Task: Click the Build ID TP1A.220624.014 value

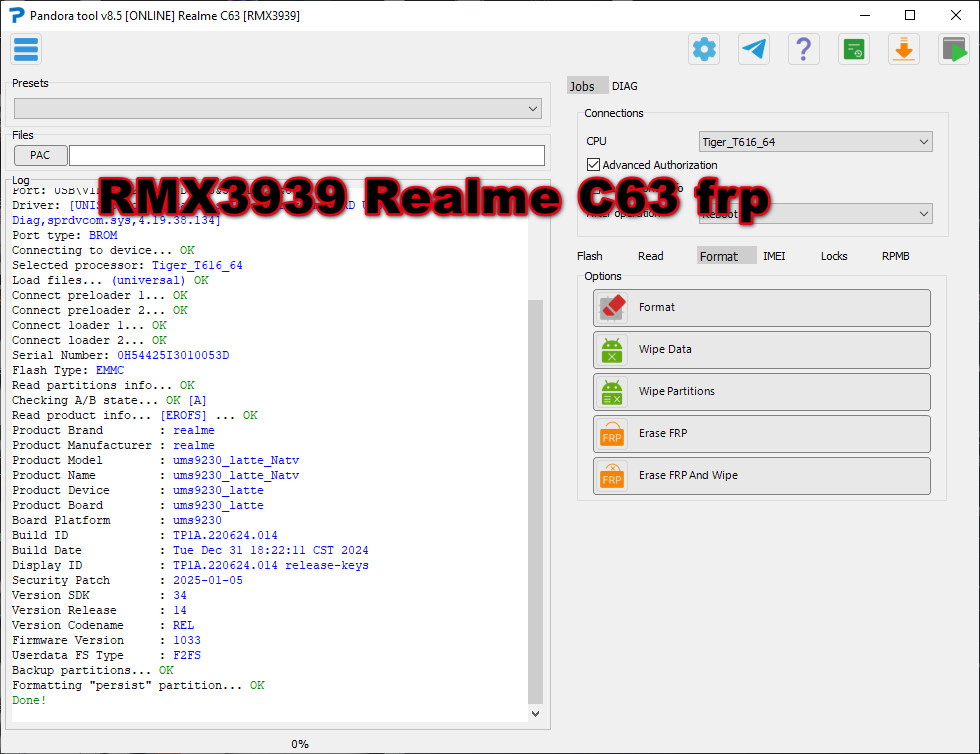Action: point(225,535)
